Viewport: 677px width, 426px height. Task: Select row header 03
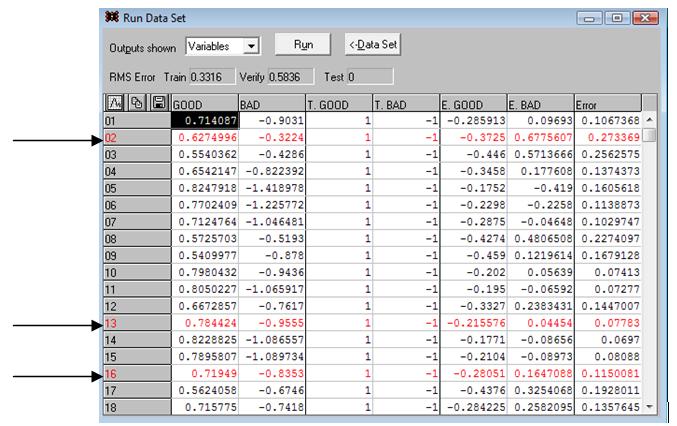tap(137, 155)
